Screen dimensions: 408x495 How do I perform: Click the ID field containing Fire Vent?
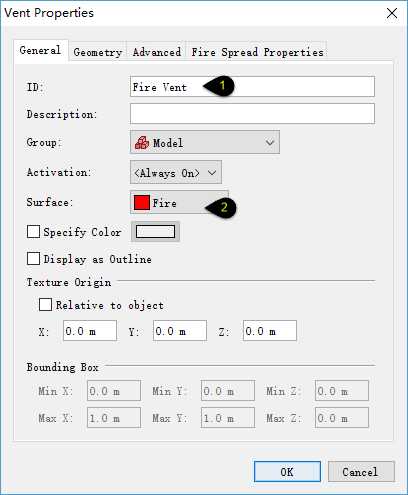(x=252, y=87)
